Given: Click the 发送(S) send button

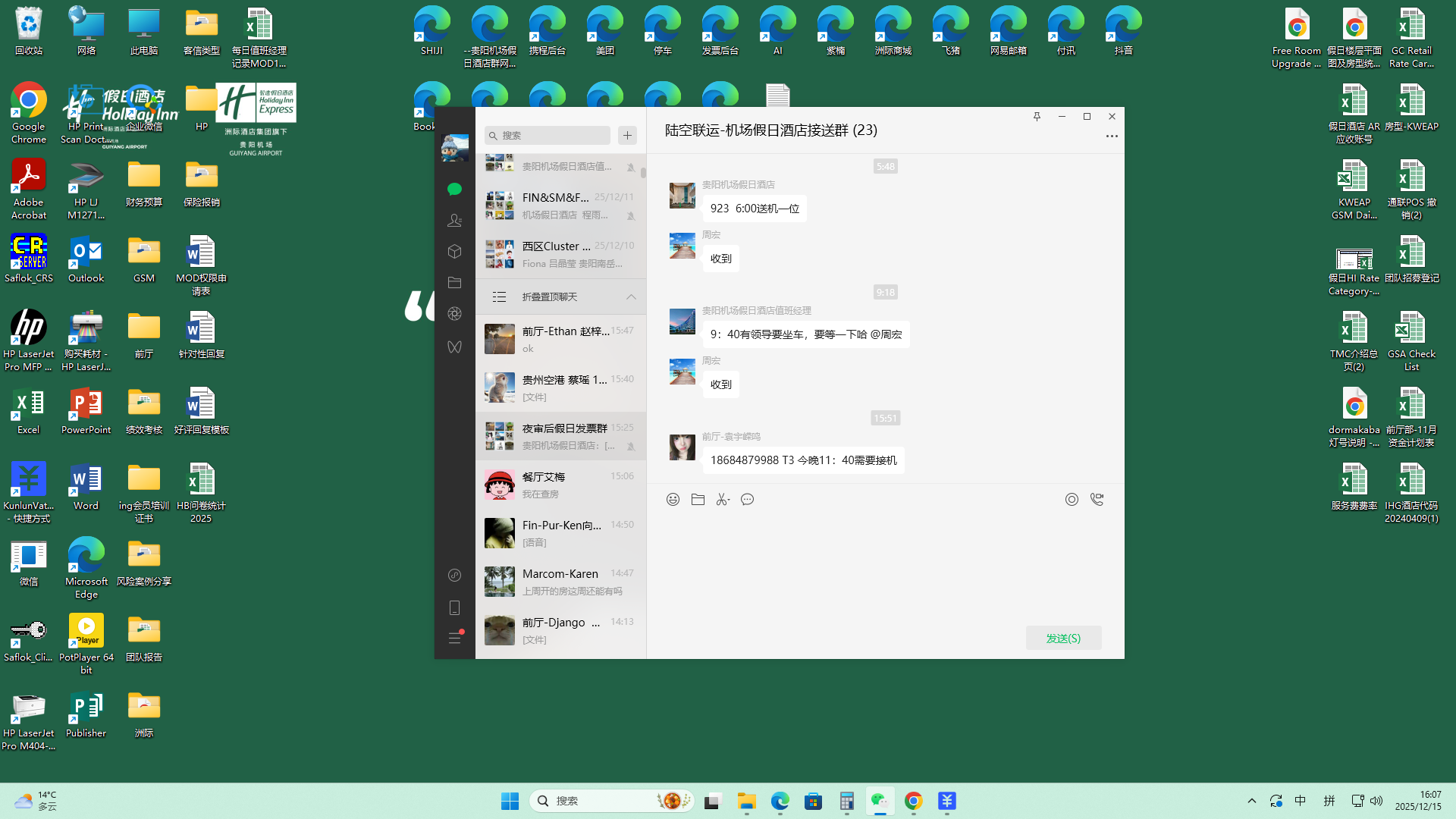Looking at the screenshot, I should (1063, 639).
